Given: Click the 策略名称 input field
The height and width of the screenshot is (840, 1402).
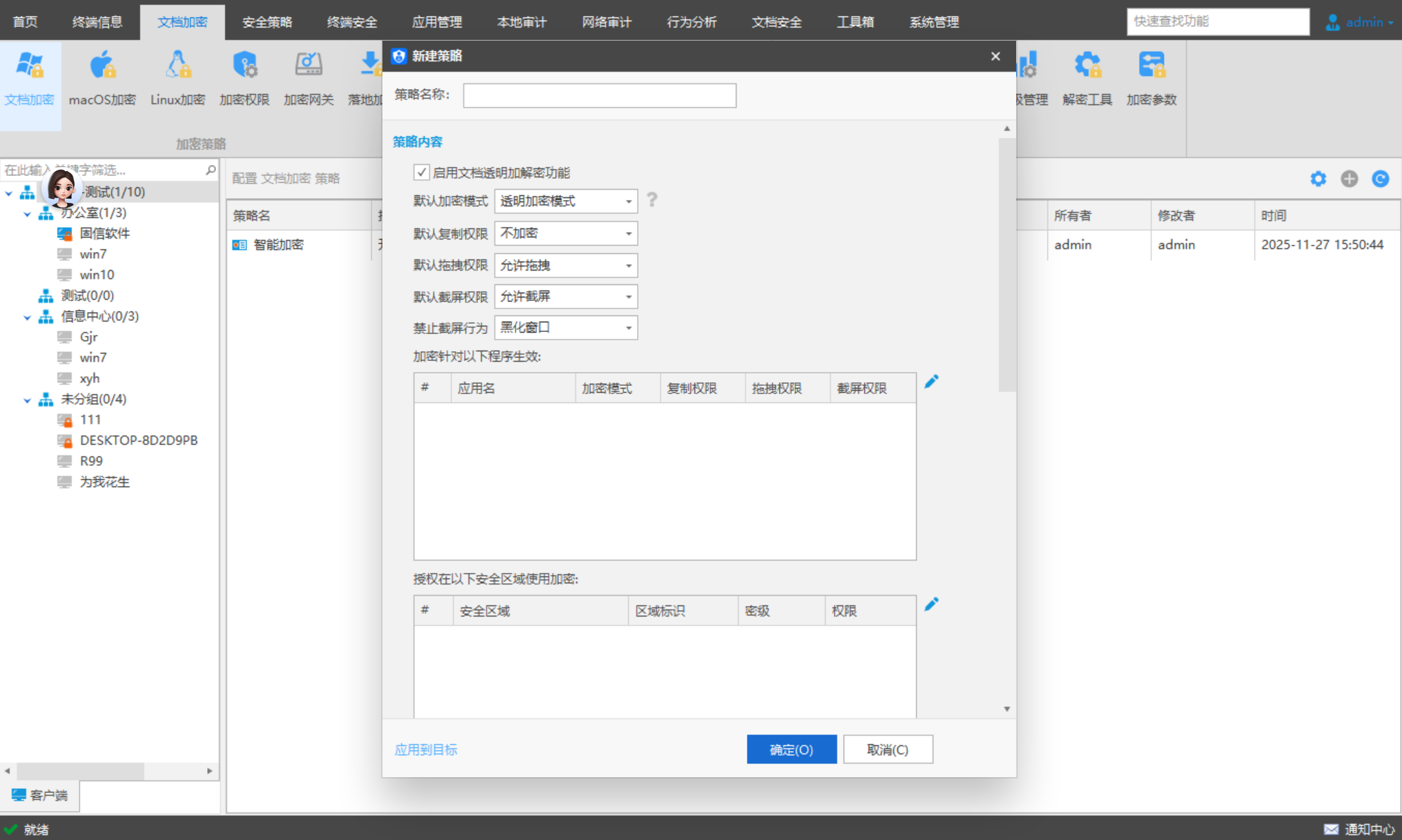Looking at the screenshot, I should (x=599, y=95).
